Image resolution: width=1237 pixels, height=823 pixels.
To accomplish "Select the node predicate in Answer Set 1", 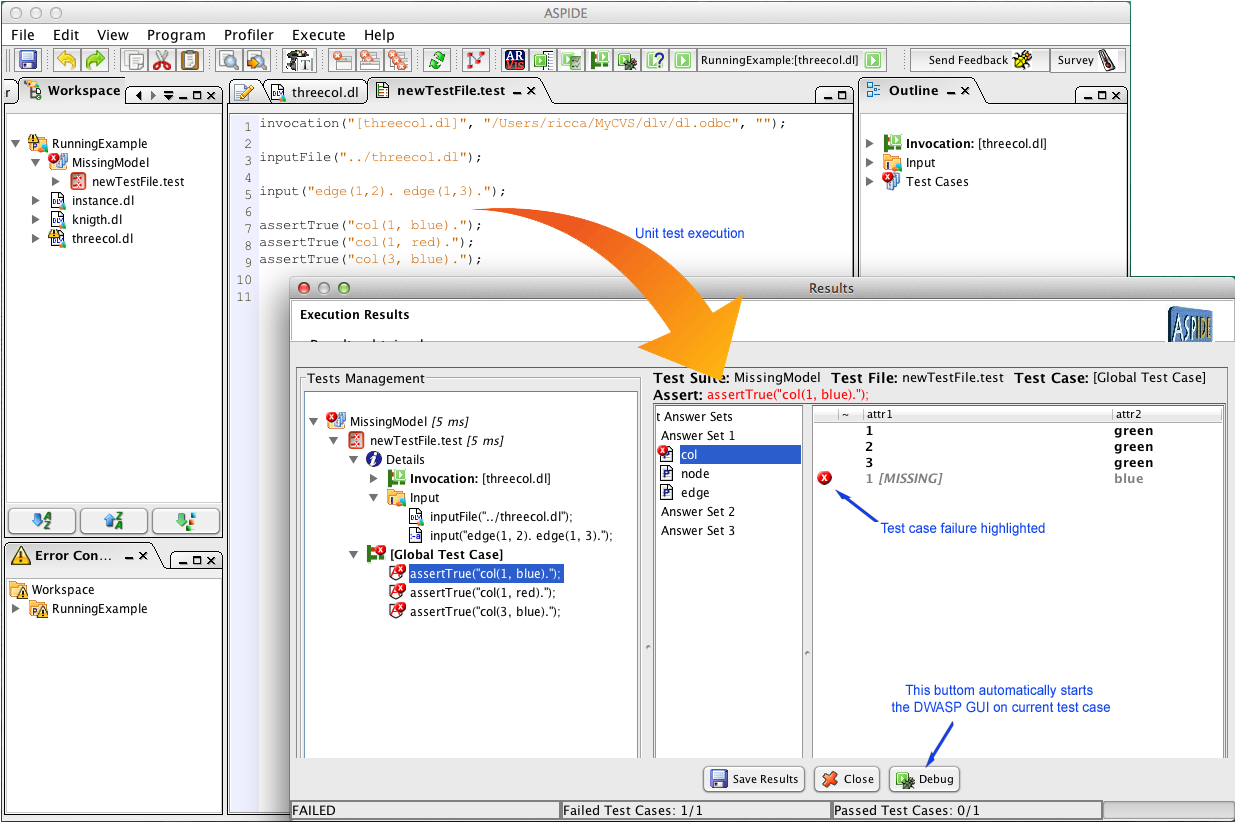I will [x=694, y=474].
